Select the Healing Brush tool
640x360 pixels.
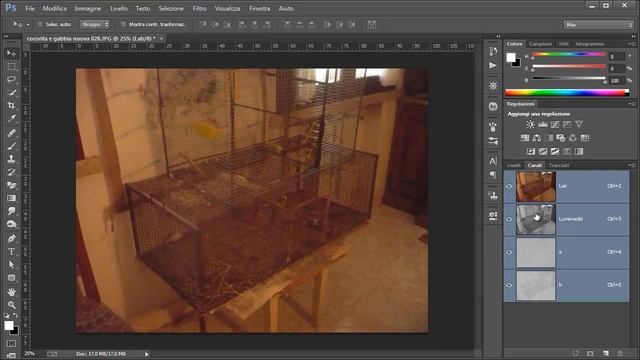11,133
